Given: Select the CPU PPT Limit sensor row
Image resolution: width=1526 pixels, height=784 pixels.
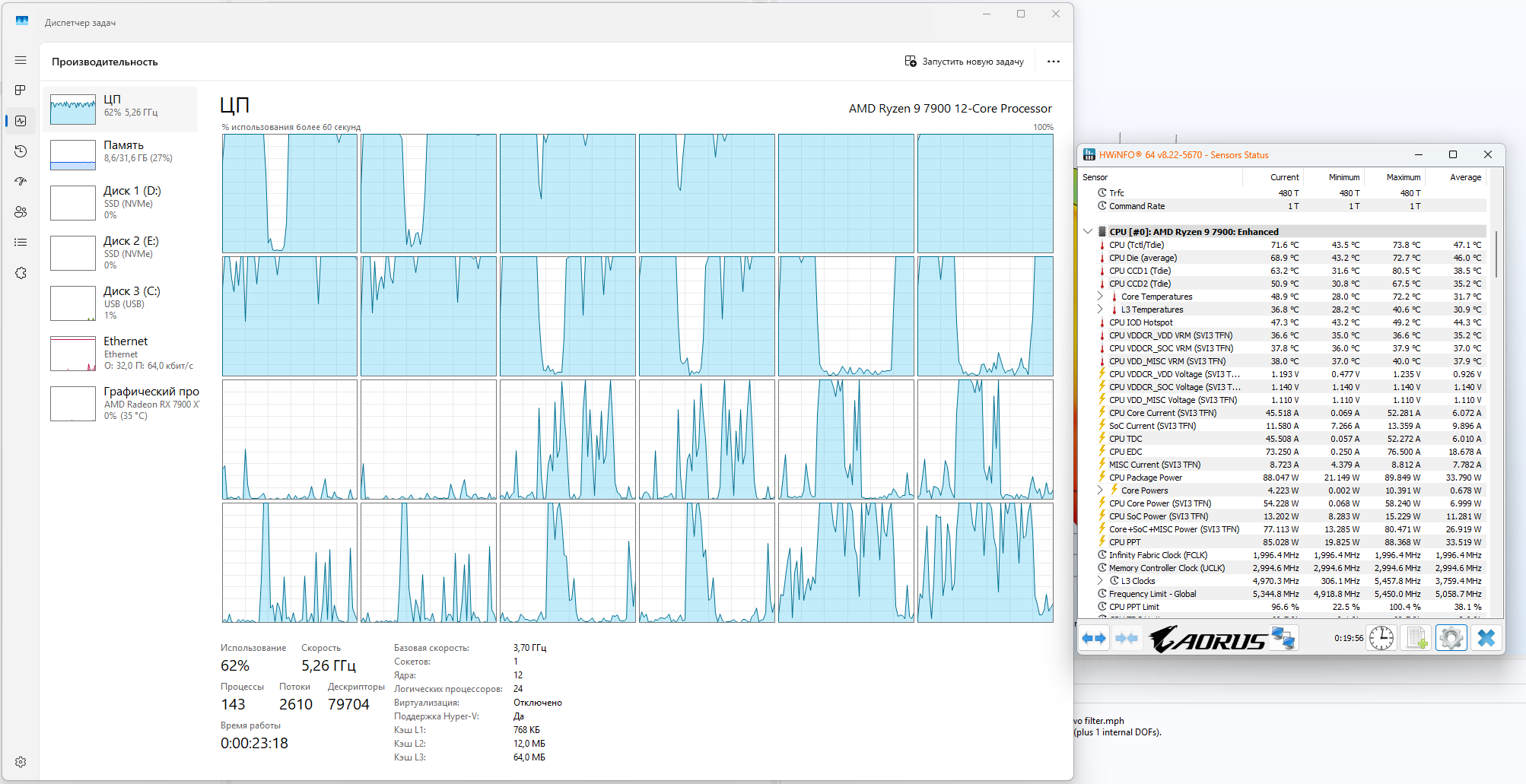Looking at the screenshot, I should pos(1283,607).
